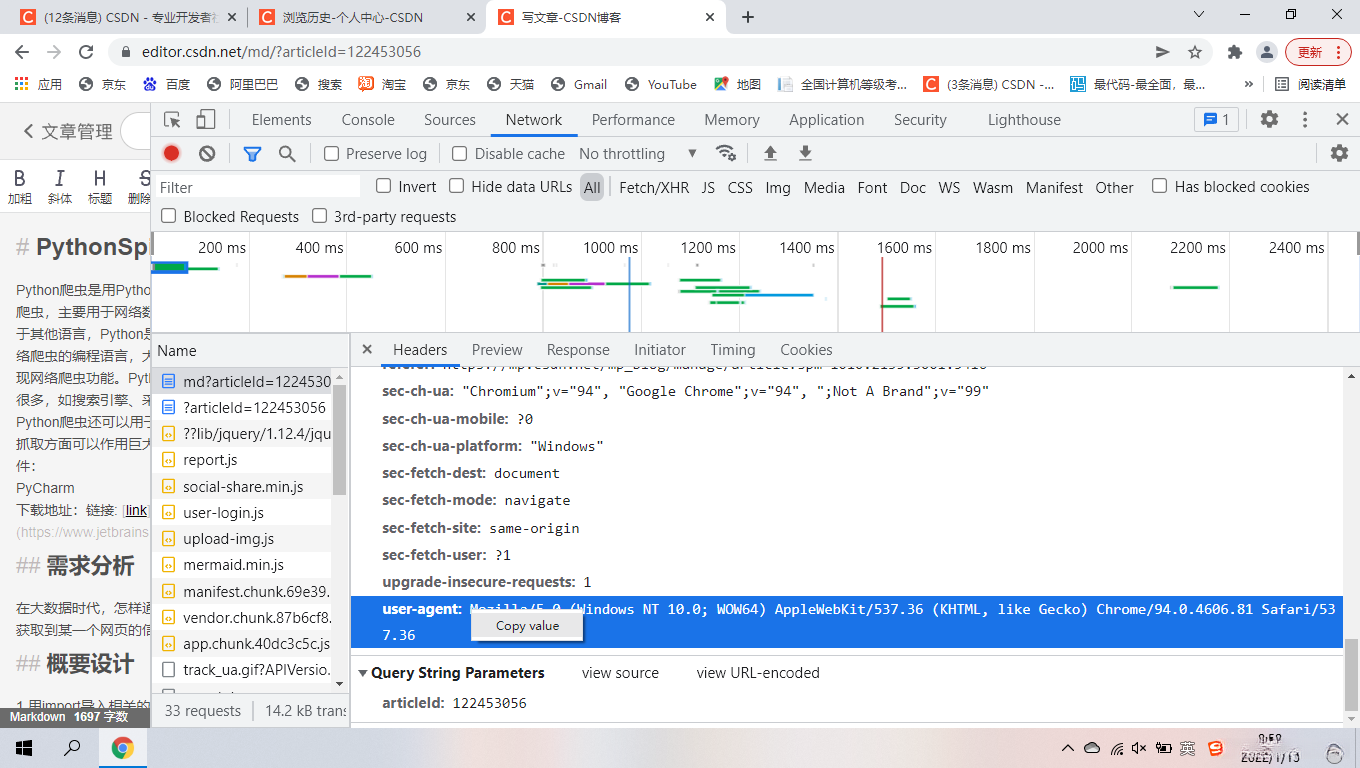Click the browser address bar
The height and width of the screenshot is (768, 1360).
[640, 52]
